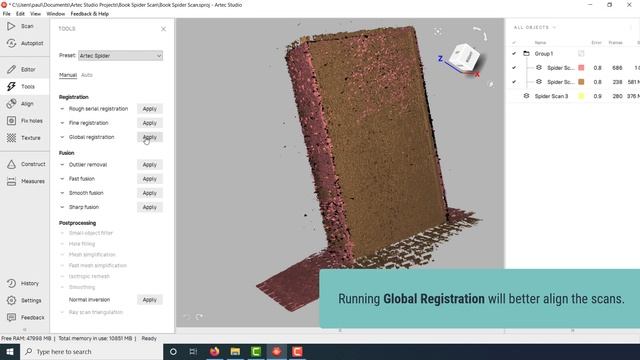The height and width of the screenshot is (360, 640).
Task: Click the scan icon on the 686-frame Spider scan row
Action: click(x=539, y=68)
